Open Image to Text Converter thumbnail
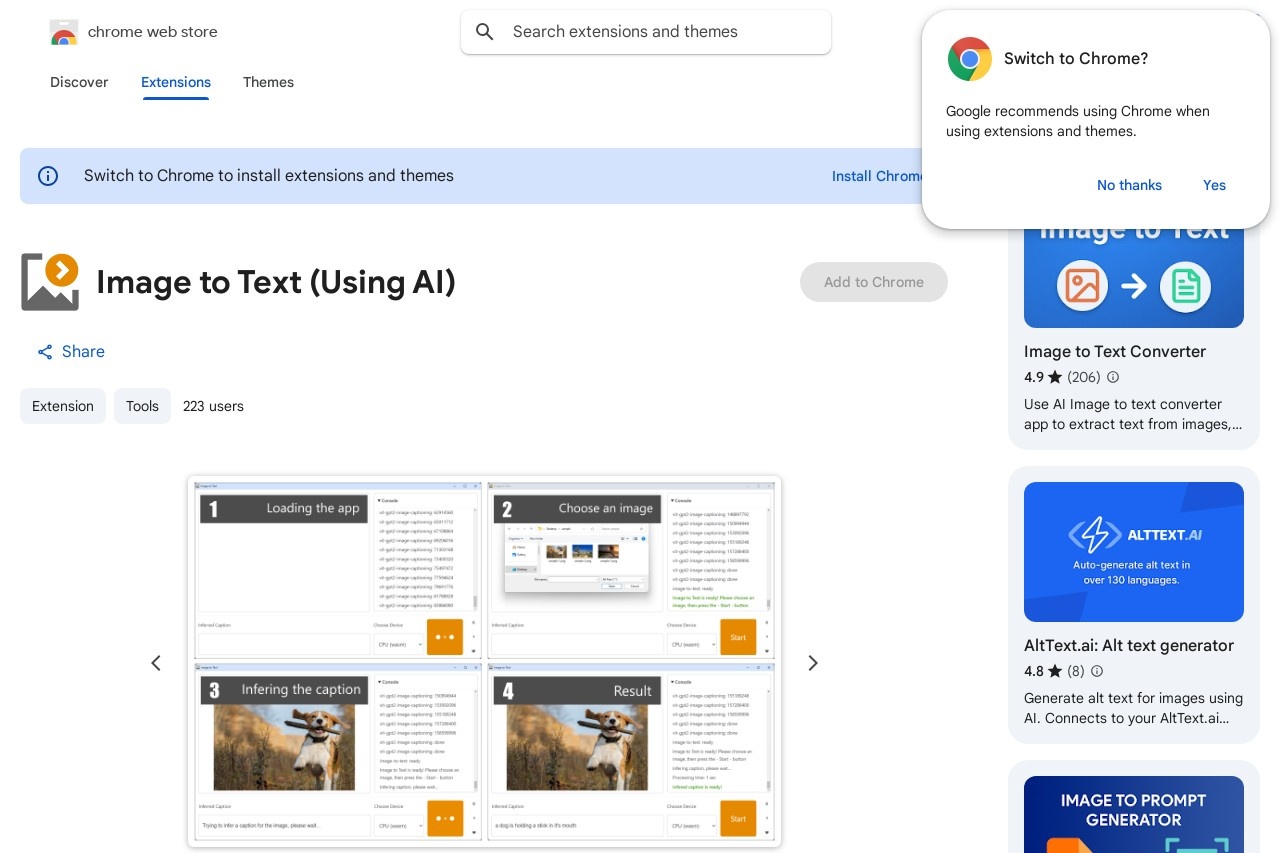The height and width of the screenshot is (853, 1280). click(1134, 278)
